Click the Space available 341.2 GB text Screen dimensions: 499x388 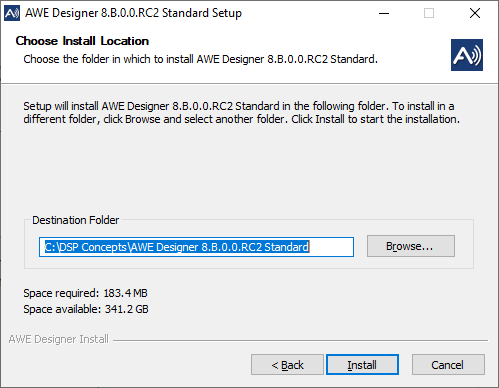pyautogui.click(x=86, y=309)
